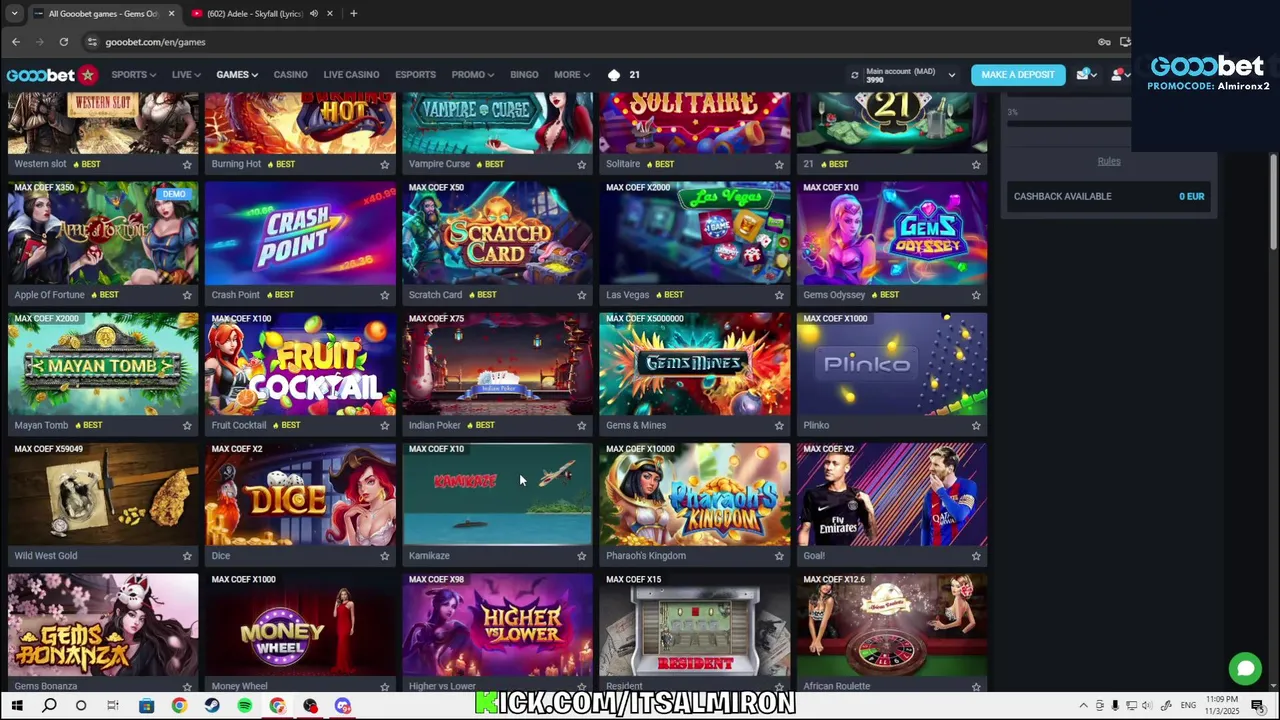Click the star icon for Fruit Cocktail
The height and width of the screenshot is (720, 1280).
(x=384, y=426)
